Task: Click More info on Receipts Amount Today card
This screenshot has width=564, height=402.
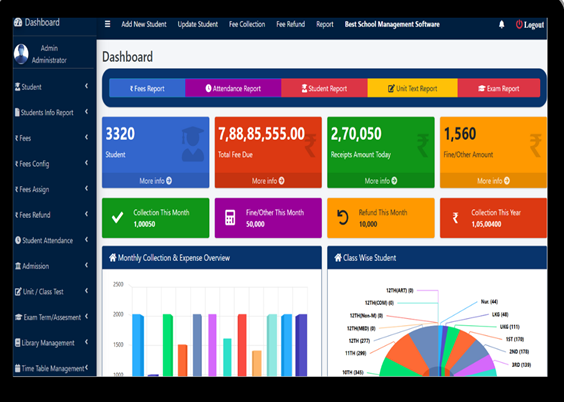Action: click(381, 181)
